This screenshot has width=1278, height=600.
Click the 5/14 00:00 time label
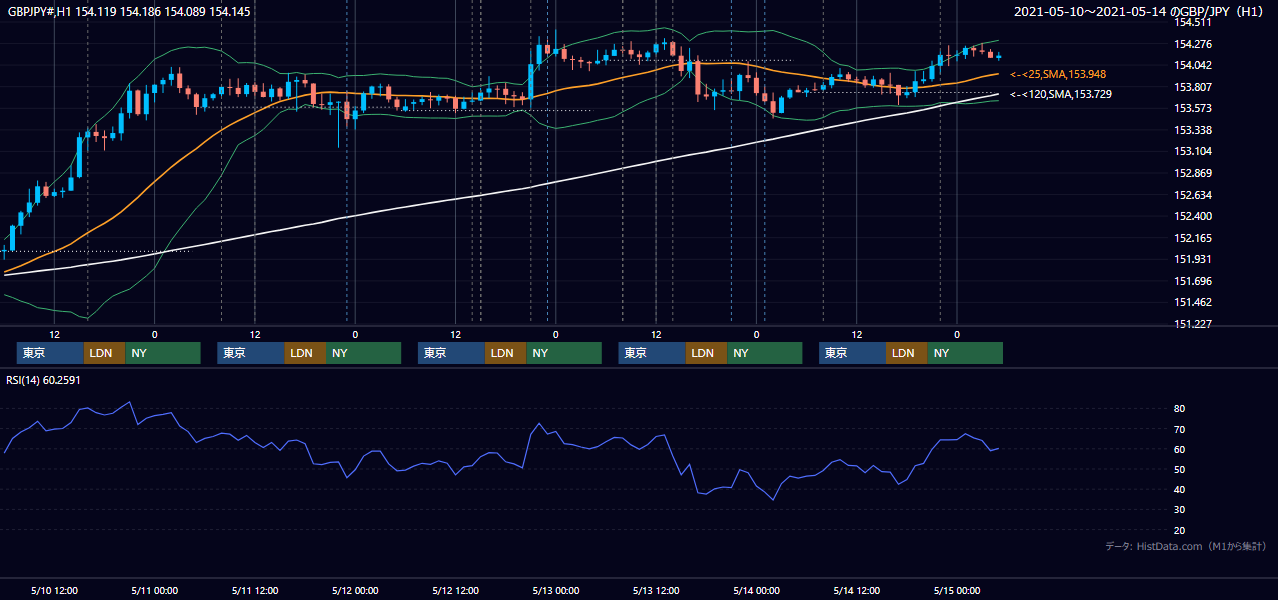point(756,591)
